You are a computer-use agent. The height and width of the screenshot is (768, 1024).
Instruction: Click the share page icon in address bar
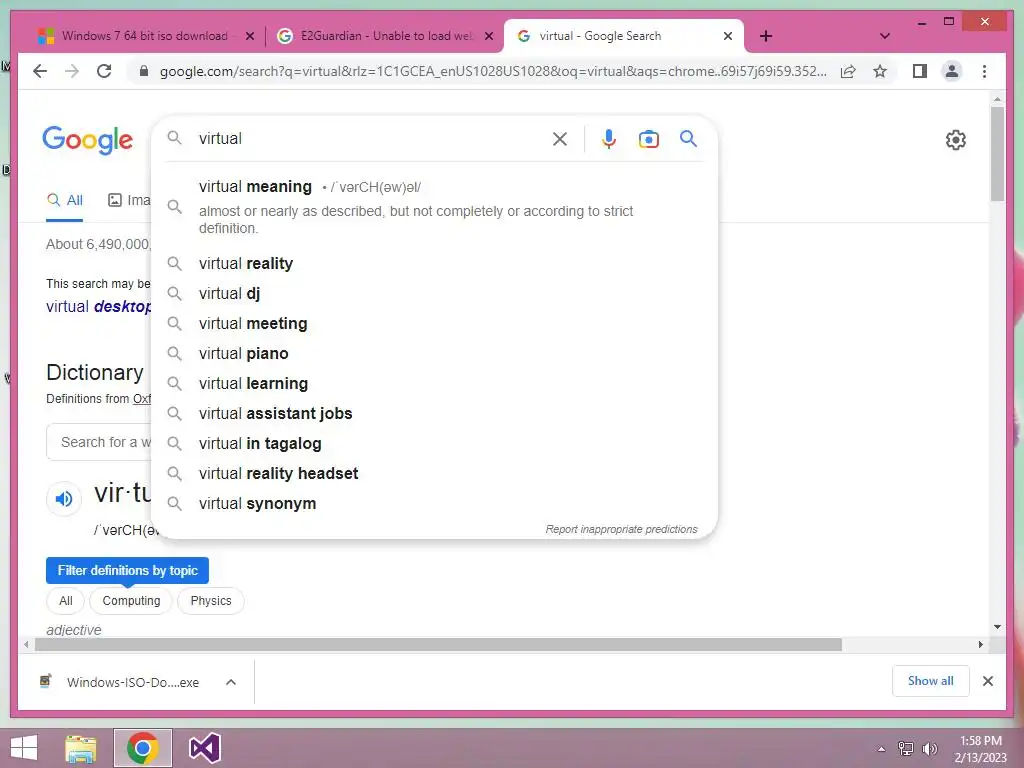848,71
